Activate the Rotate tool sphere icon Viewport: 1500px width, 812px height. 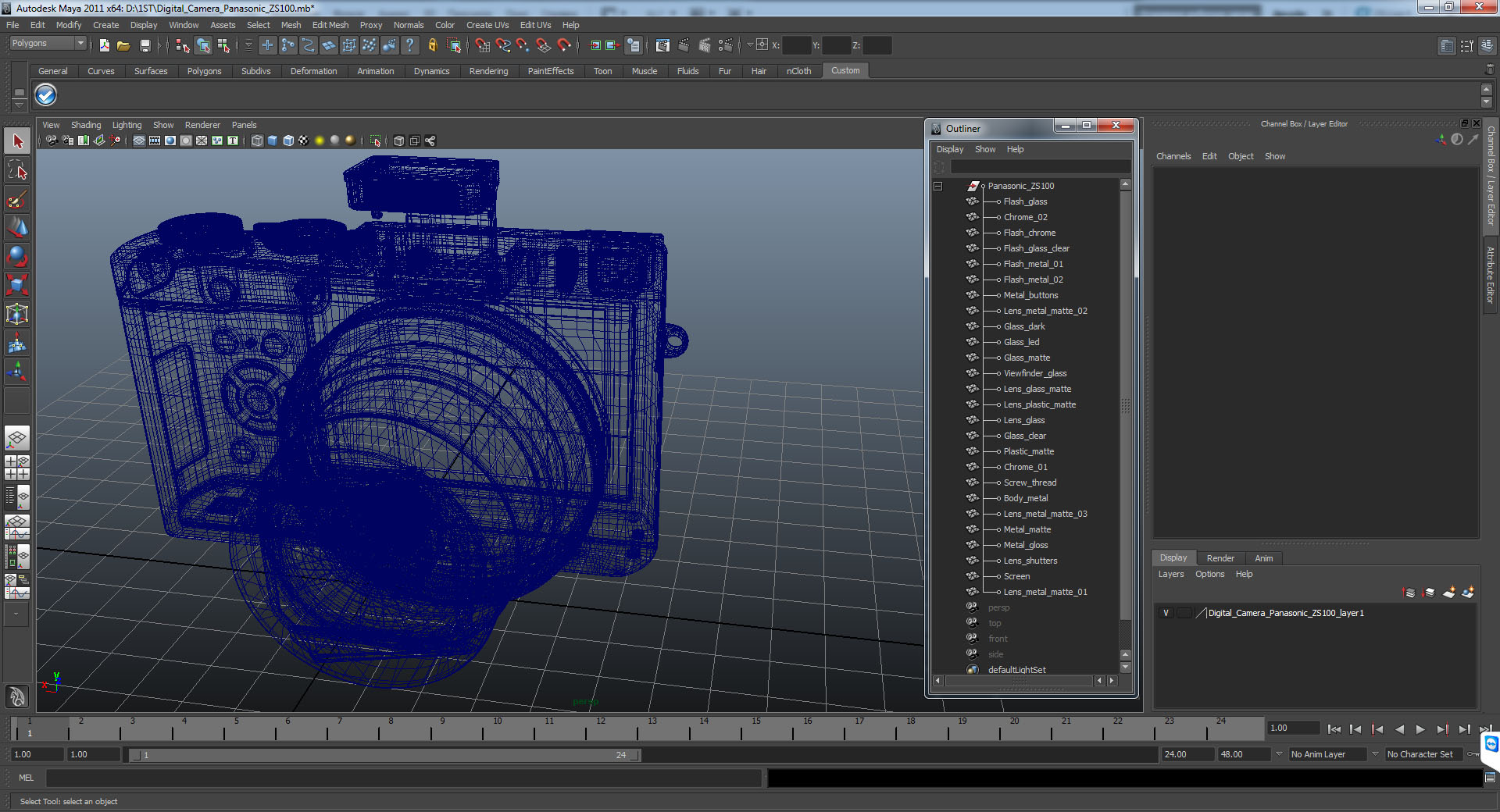pos(17,257)
